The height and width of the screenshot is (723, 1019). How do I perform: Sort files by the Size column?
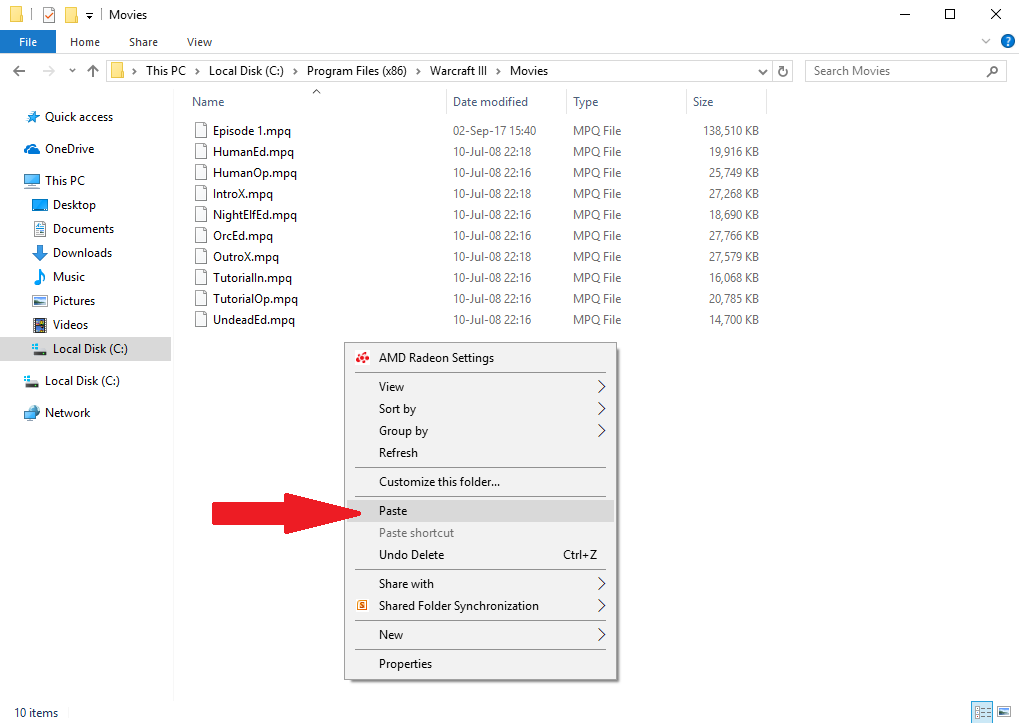click(703, 102)
